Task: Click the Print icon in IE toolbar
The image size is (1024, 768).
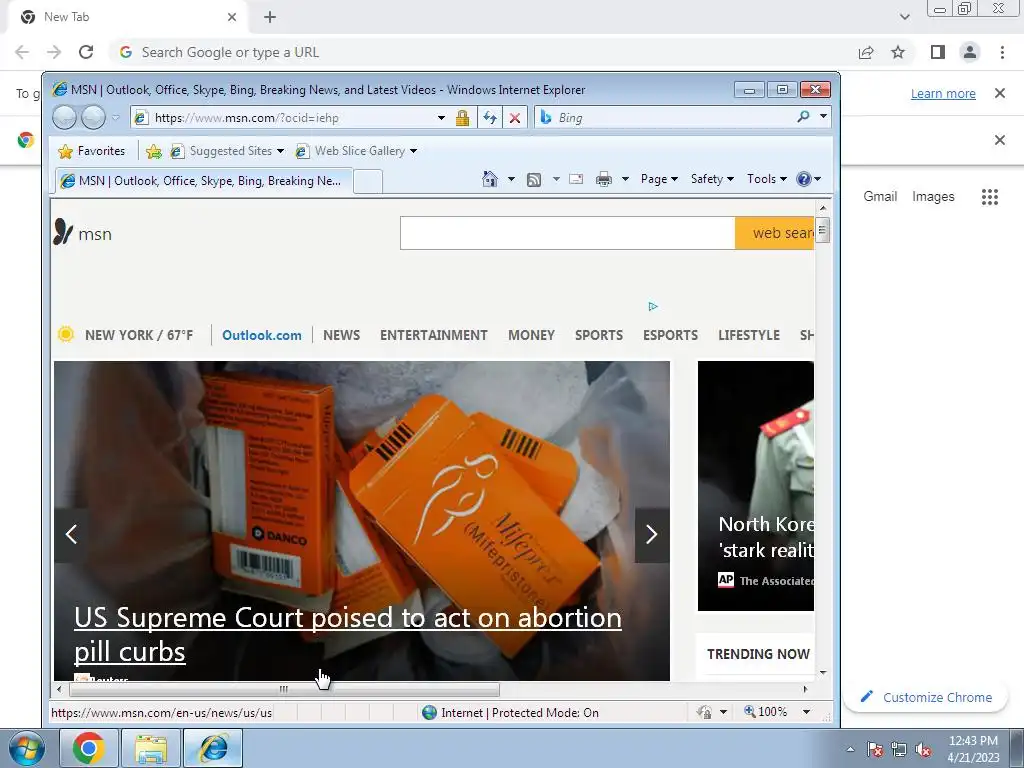Action: (x=603, y=179)
